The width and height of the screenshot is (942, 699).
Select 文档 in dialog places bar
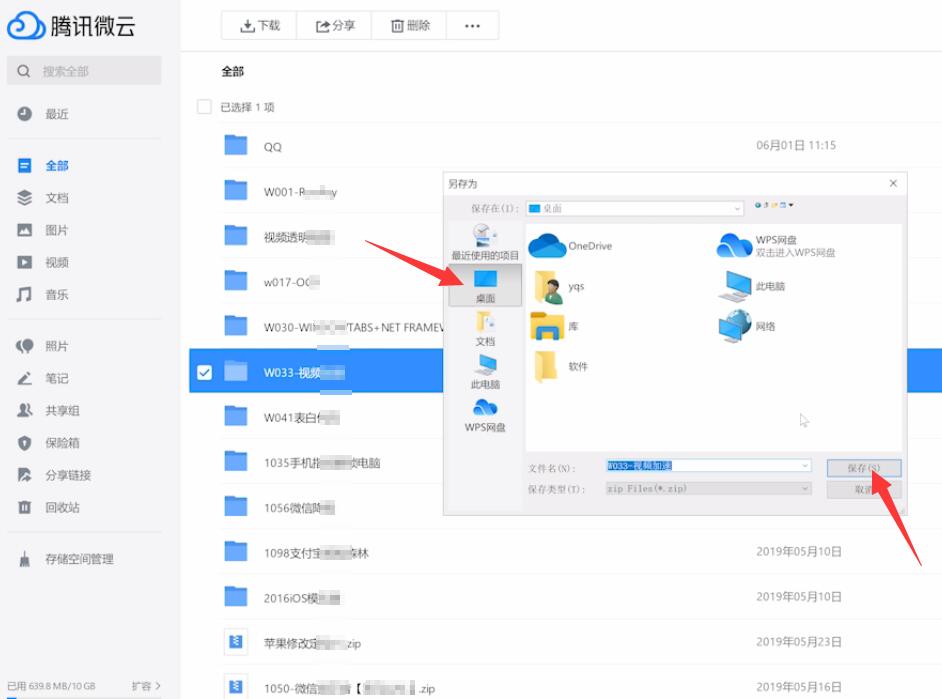click(x=485, y=329)
